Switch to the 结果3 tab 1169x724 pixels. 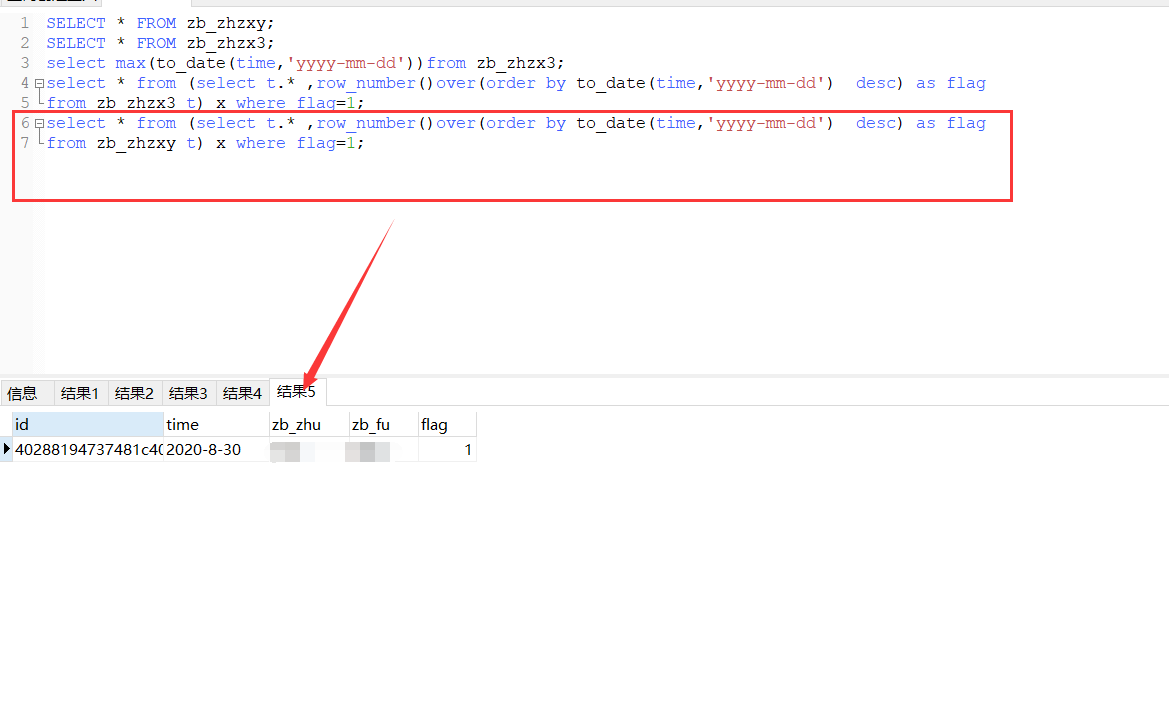188,393
